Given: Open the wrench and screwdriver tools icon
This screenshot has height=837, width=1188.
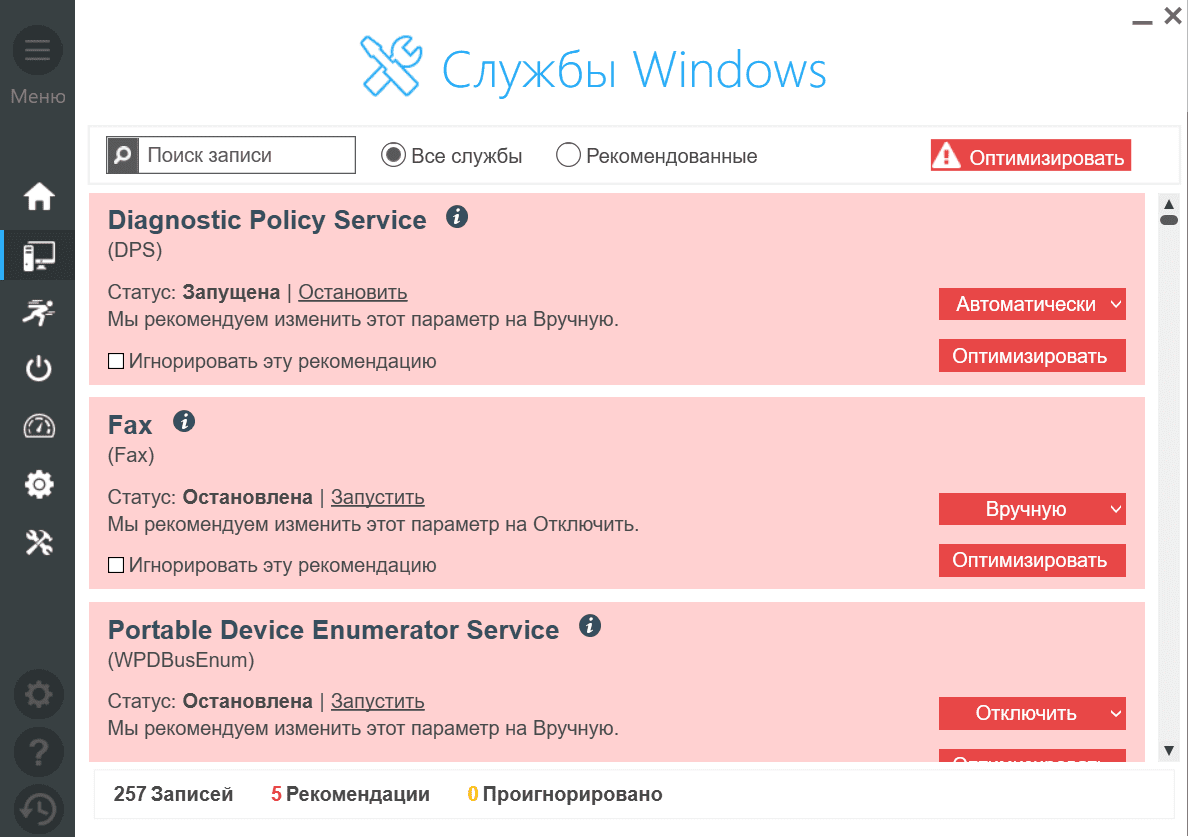Looking at the screenshot, I should pos(39,543).
